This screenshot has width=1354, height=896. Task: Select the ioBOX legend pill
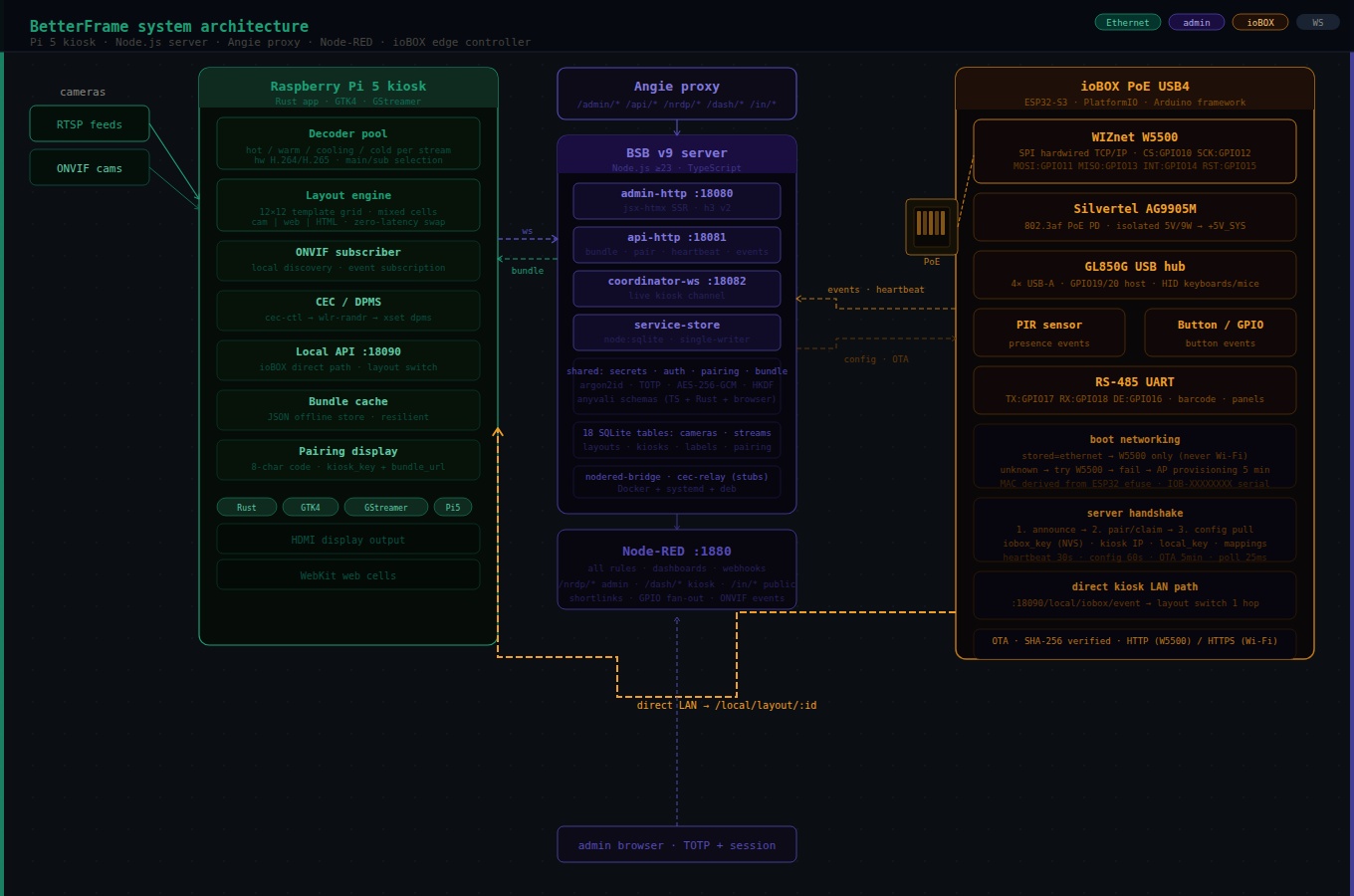(1260, 22)
